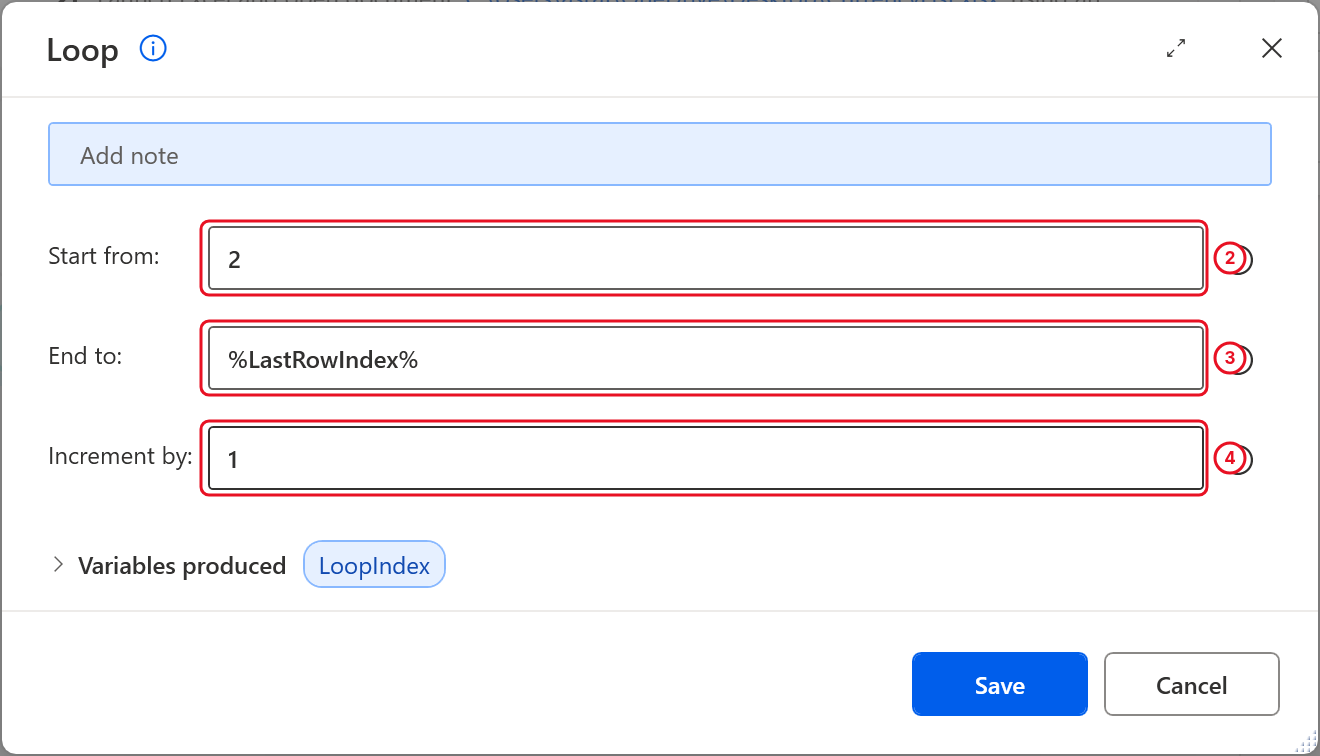This screenshot has width=1320, height=756.
Task: Click the Loop dialog title text
Action: [x=83, y=50]
